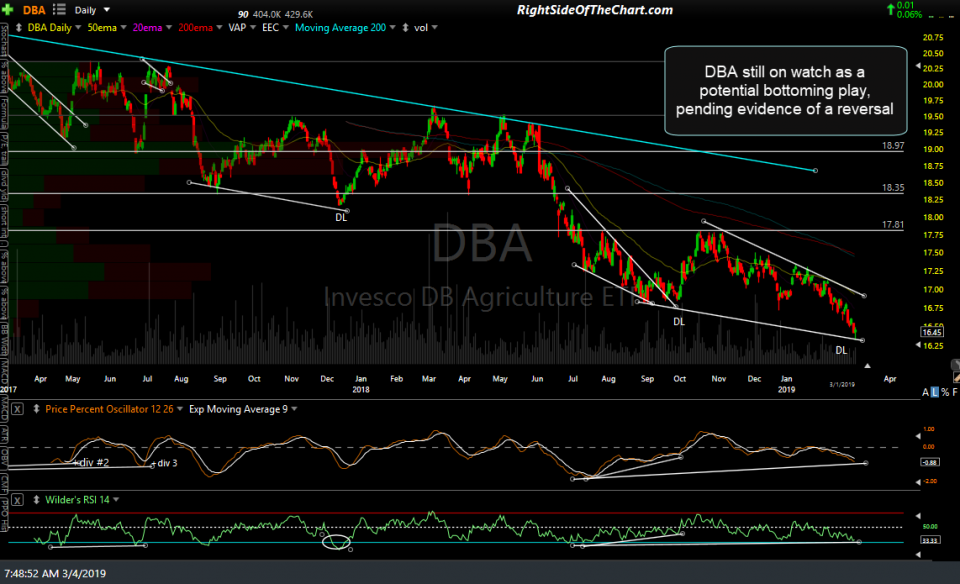Close the Price Percent Oscillator panel with X
The width and height of the screenshot is (960, 584).
point(19,407)
